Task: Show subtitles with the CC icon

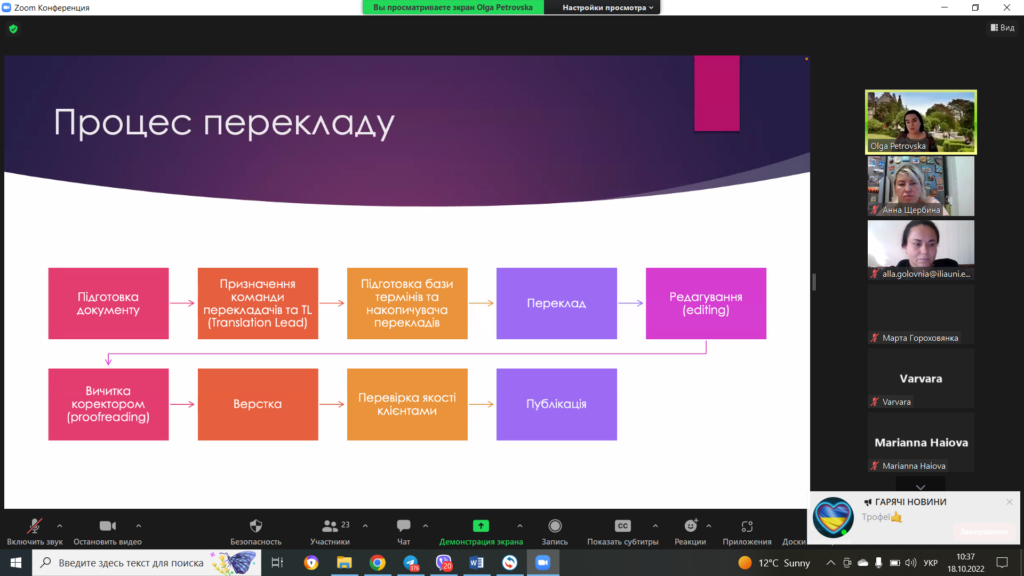Action: pyautogui.click(x=622, y=526)
